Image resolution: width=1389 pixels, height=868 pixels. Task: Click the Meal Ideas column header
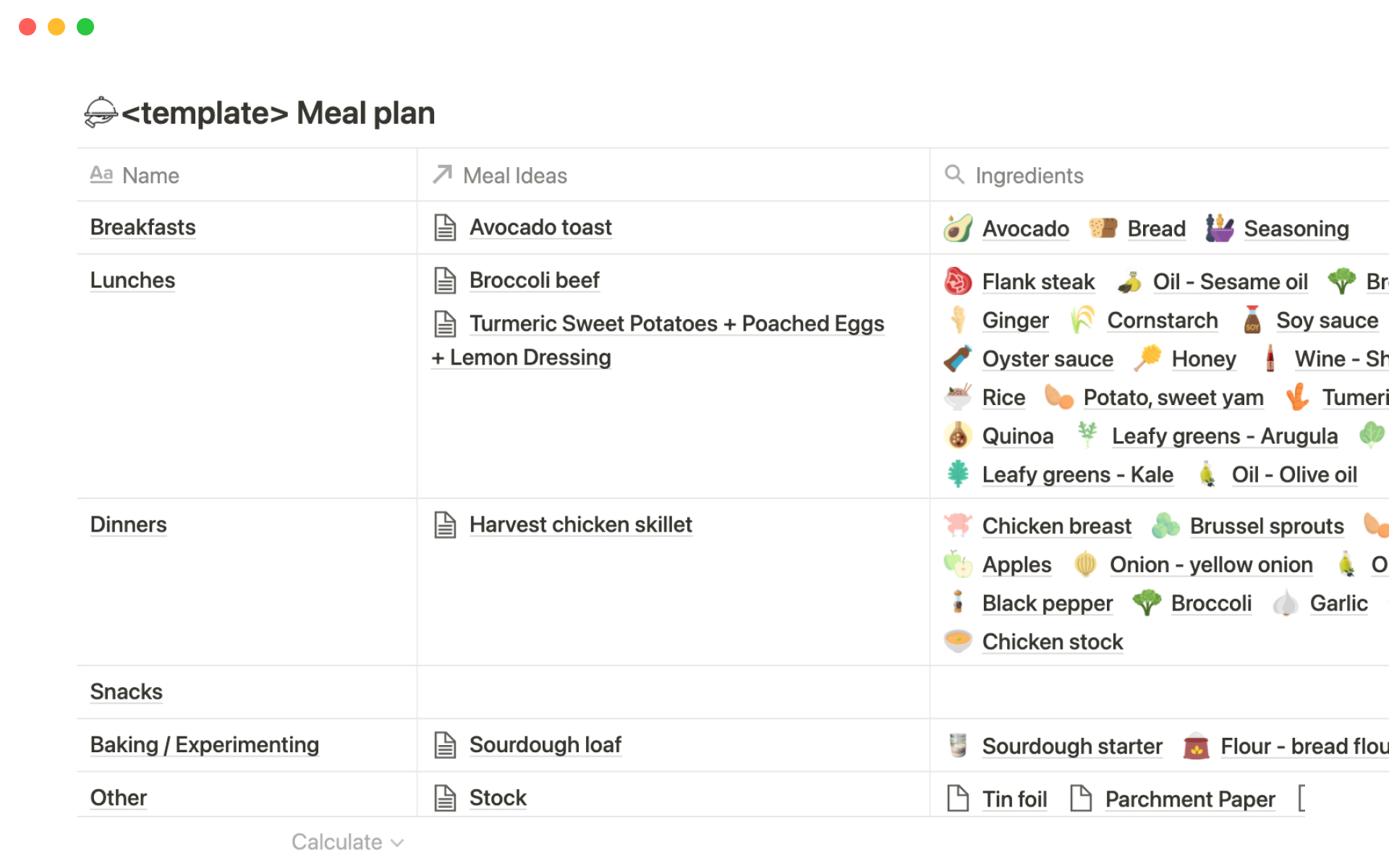pyautogui.click(x=514, y=176)
